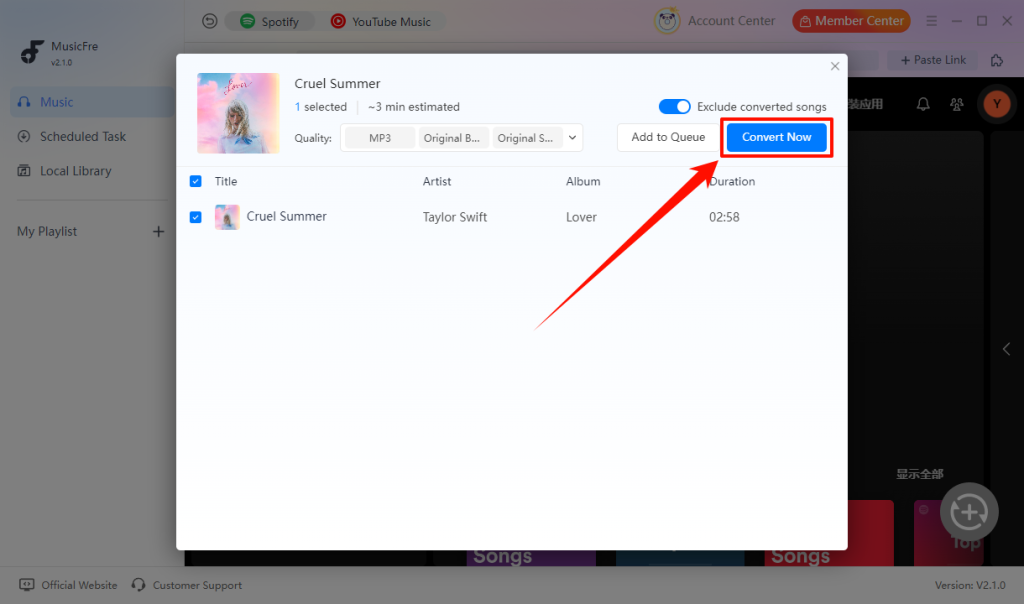
Task: Click the Album column header
Action: coord(583,182)
